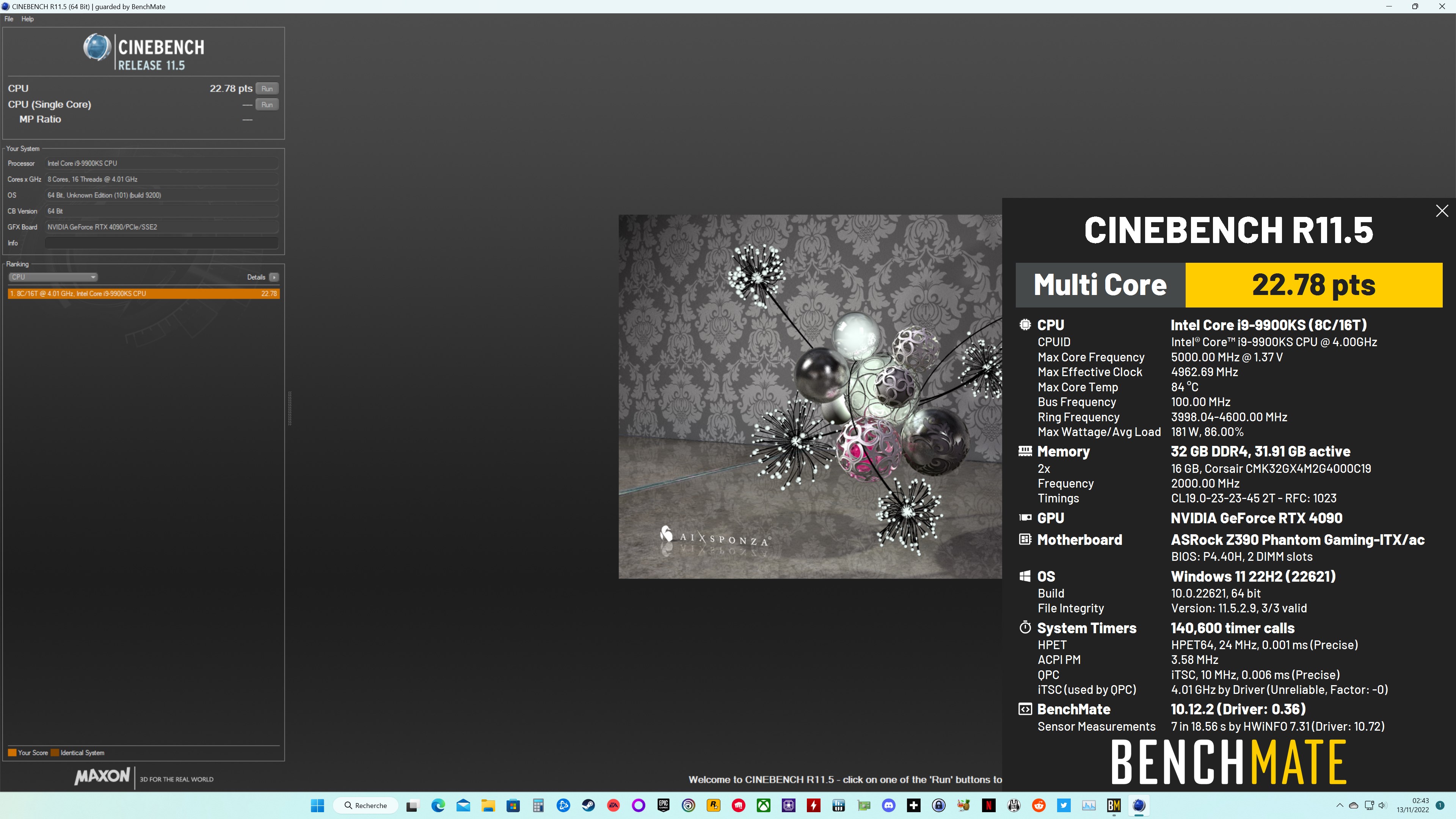Click the Cores x GHz value field
1456x819 pixels.
161,179
